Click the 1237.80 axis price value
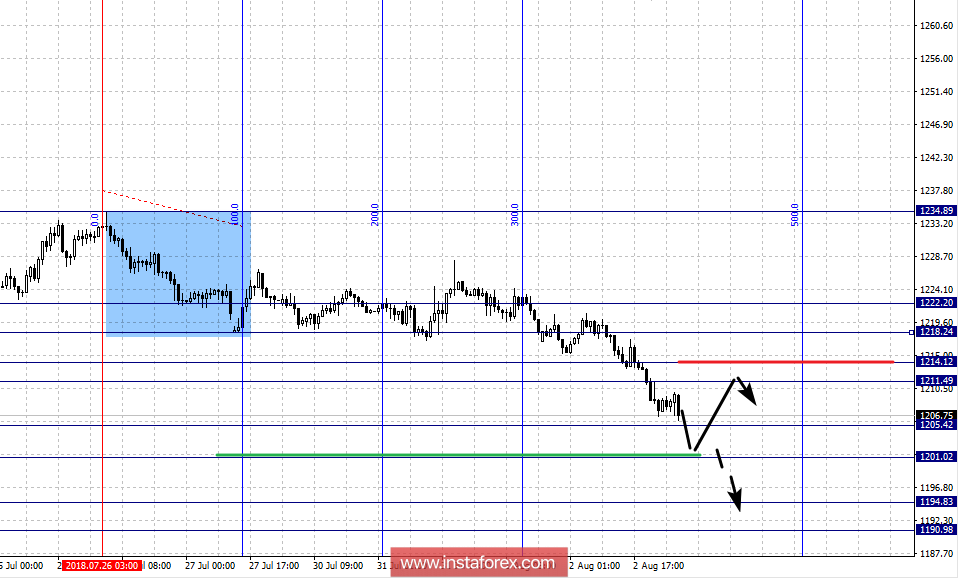 pos(937,191)
